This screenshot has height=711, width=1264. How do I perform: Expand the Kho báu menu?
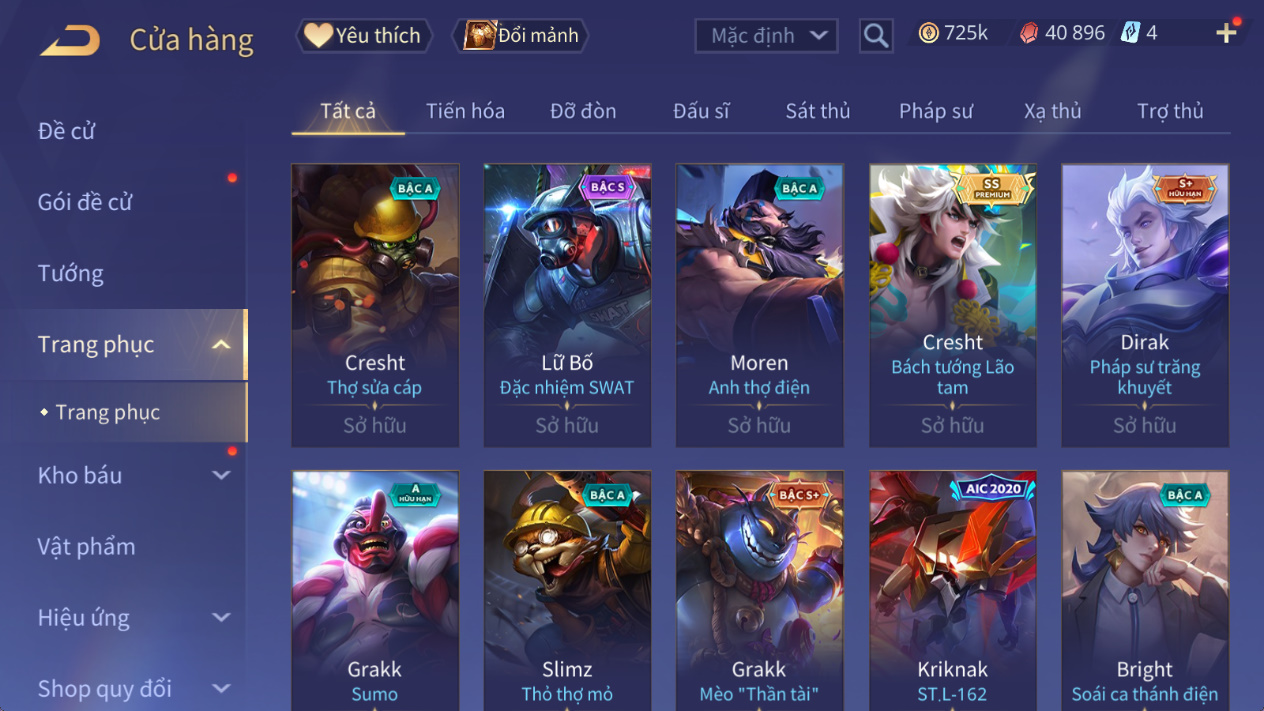click(x=221, y=476)
